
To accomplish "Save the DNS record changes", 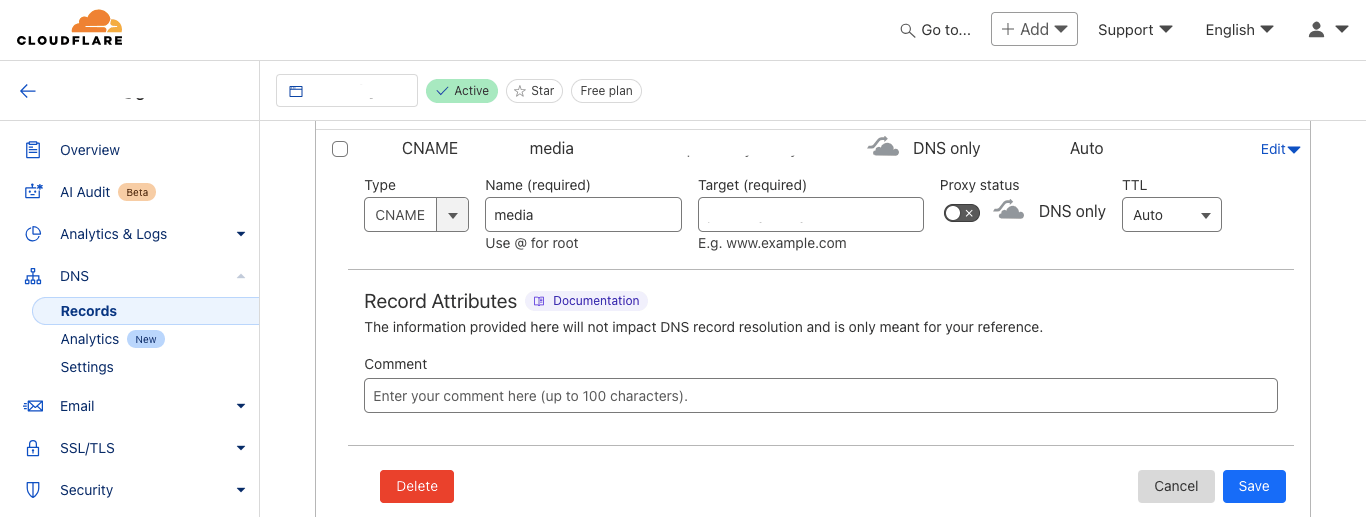I will coord(1253,486).
